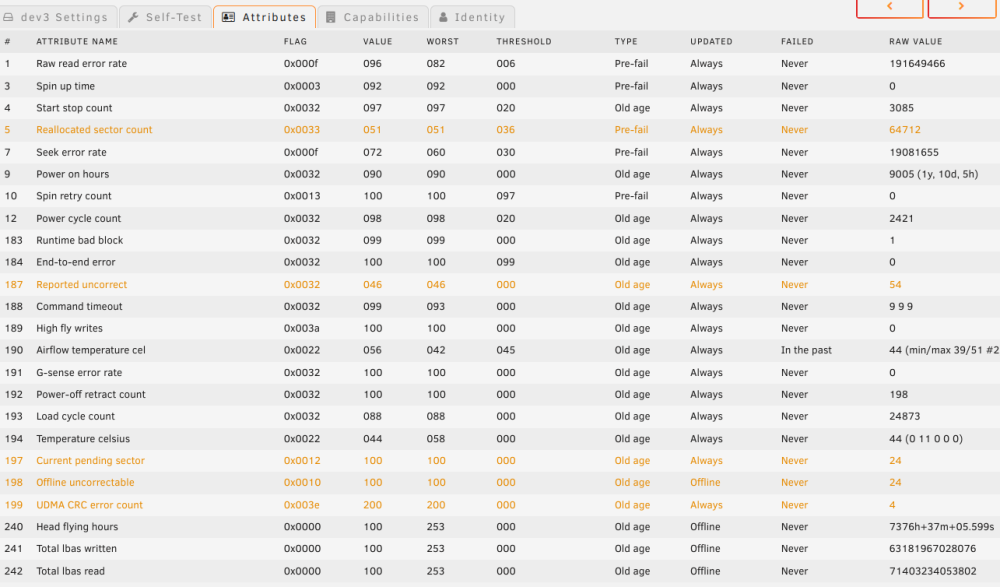Click the document icon on Capabilities tab
Screen dimensions: 1000x587
330,17
